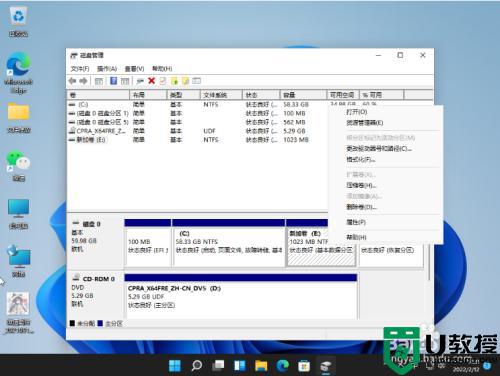Select the 磁盘 0 磁盘分区 1 volume row
Screen dimensions: 500x376
(x=197, y=113)
